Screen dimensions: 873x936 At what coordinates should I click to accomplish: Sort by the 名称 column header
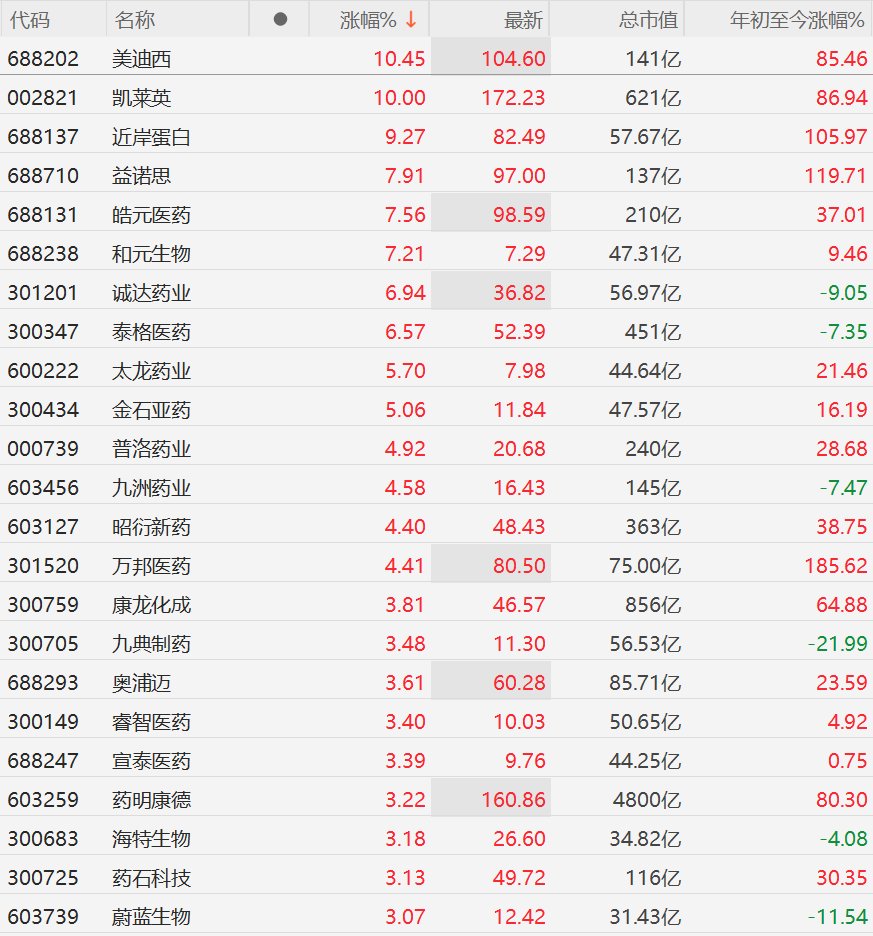coord(134,20)
